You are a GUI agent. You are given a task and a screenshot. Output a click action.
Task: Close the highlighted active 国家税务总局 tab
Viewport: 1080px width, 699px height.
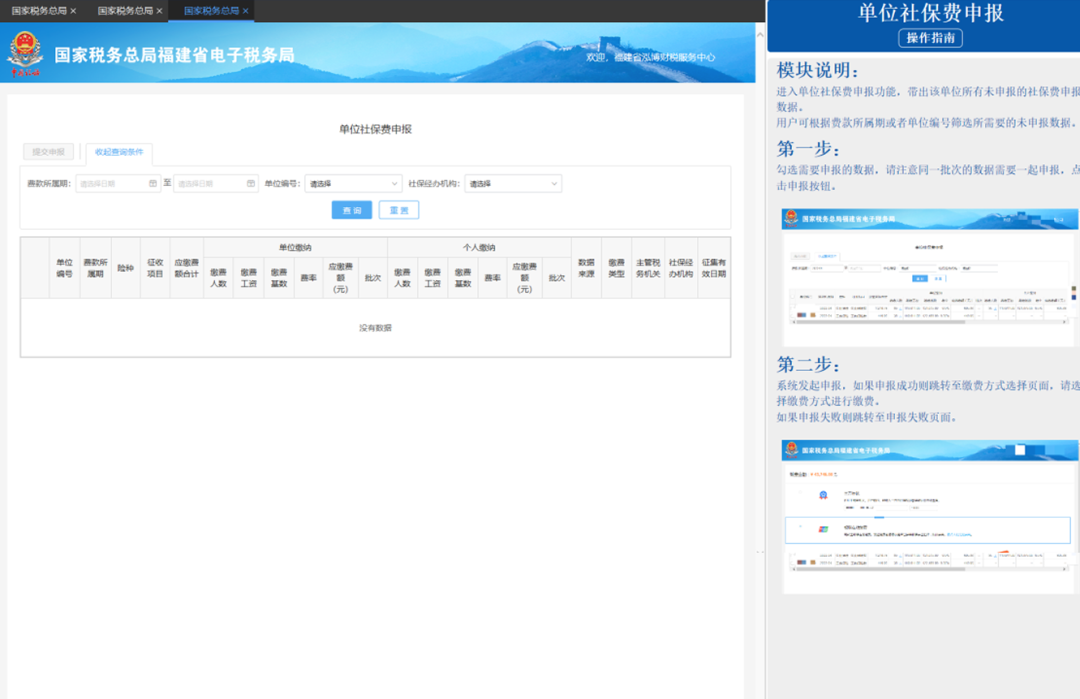[x=245, y=11]
